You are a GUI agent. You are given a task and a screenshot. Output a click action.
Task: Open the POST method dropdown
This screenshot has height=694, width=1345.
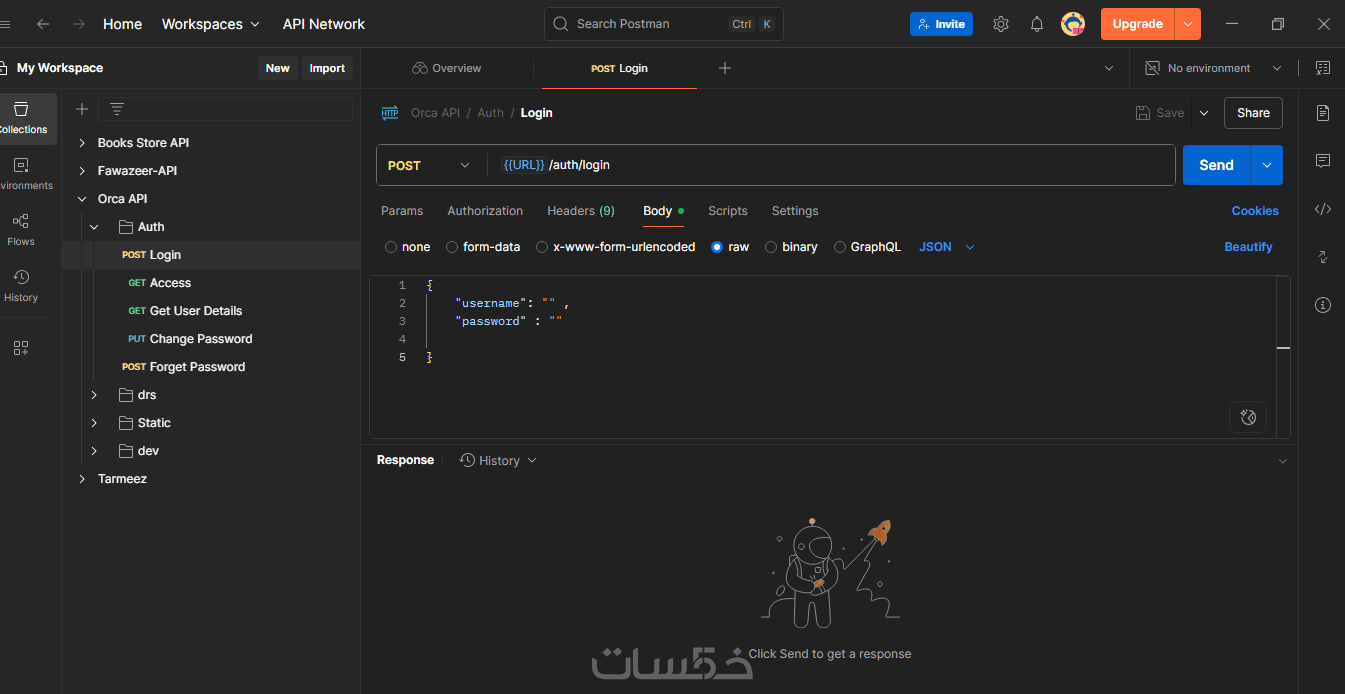tap(430, 165)
